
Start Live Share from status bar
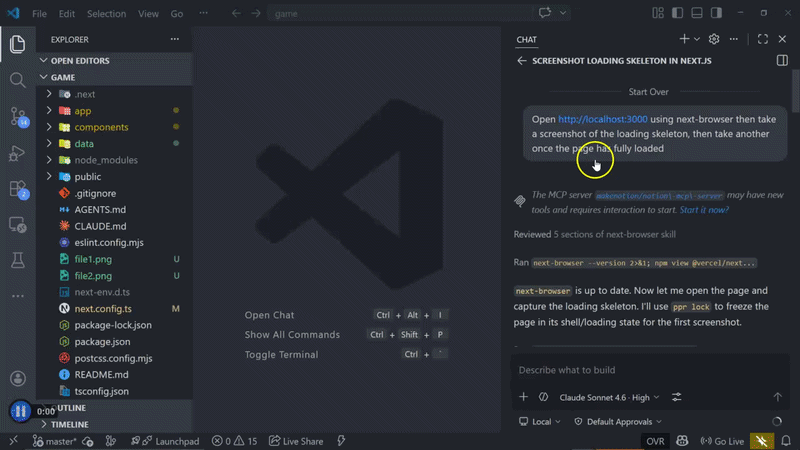pyautogui.click(x=296, y=441)
